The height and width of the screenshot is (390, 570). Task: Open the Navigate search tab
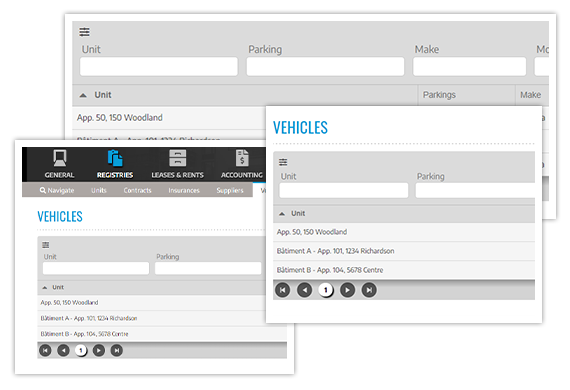57,190
